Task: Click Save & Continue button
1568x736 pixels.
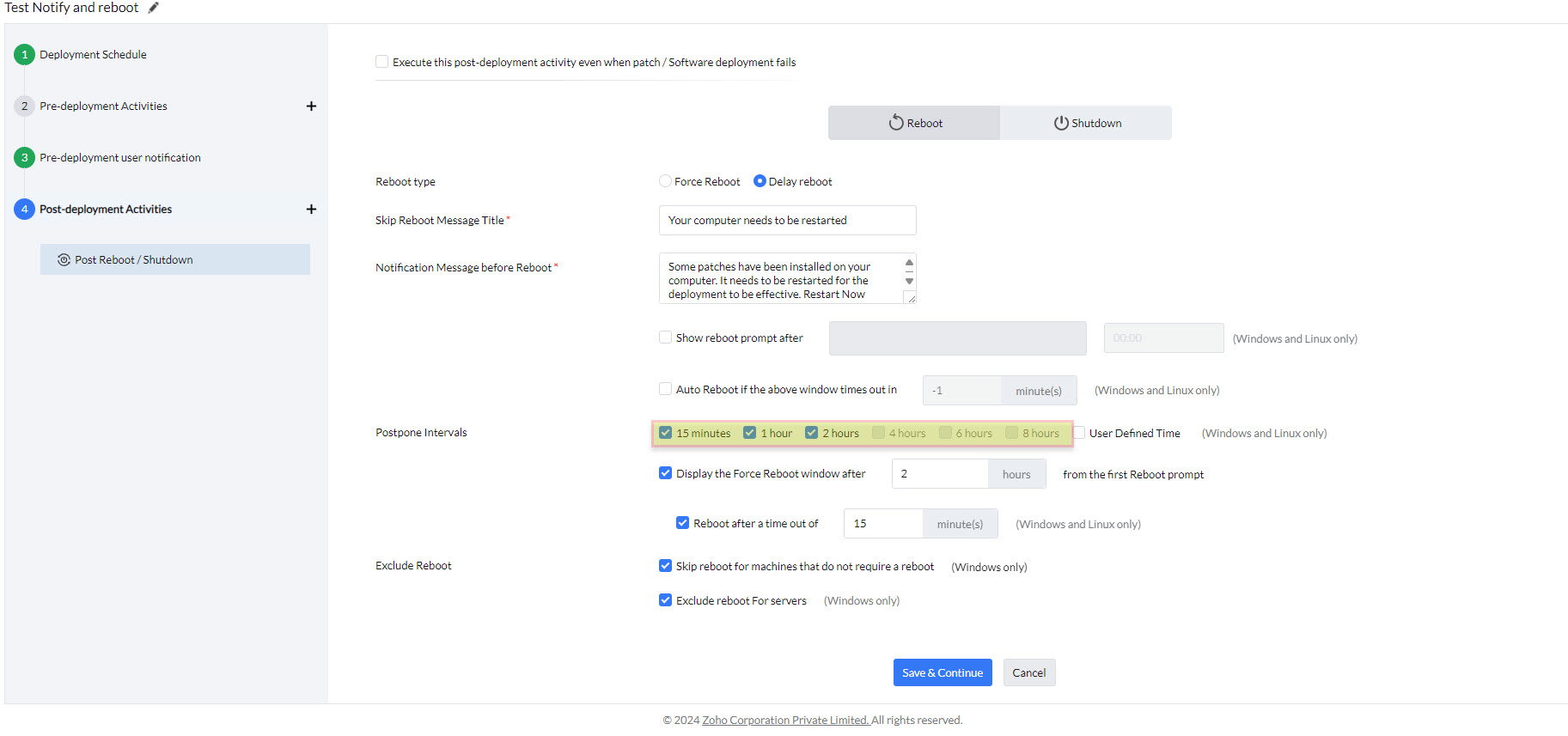Action: pos(943,672)
